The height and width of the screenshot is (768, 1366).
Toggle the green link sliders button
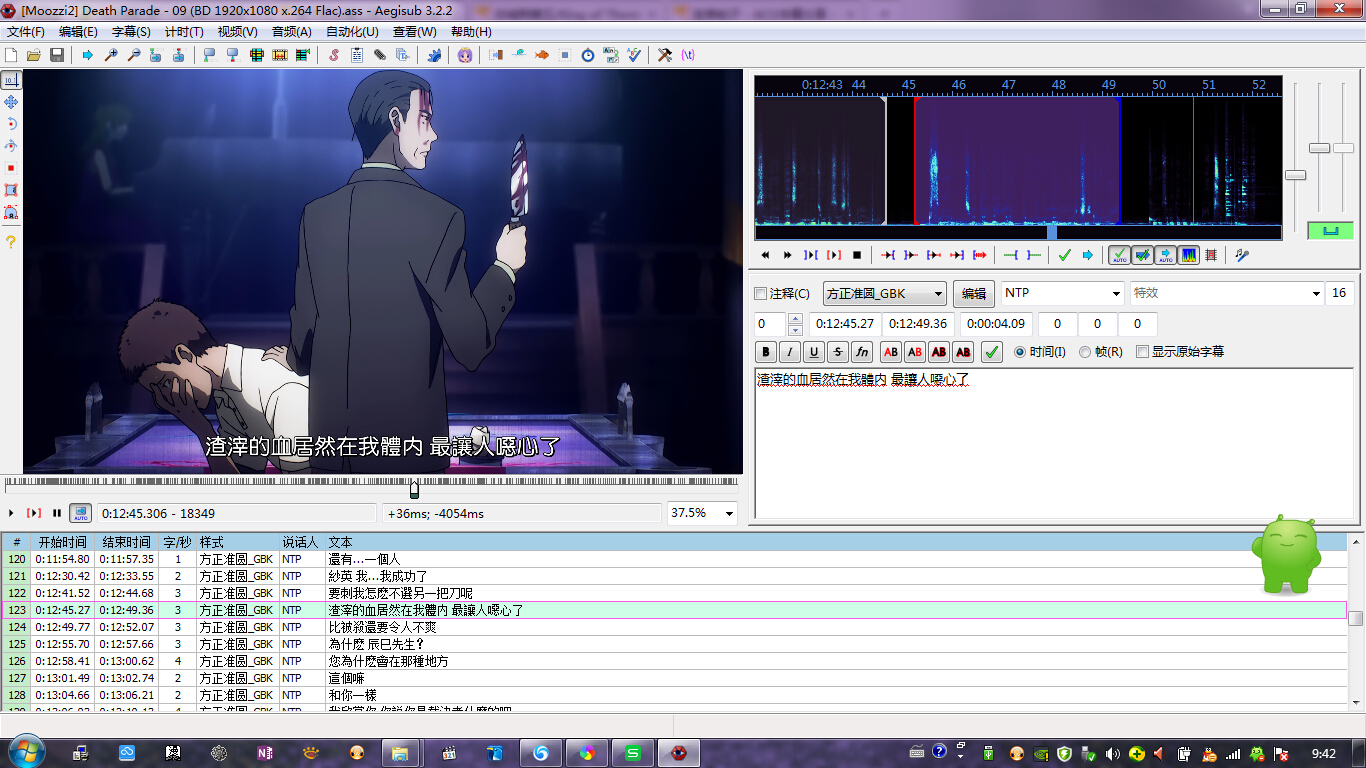coord(1330,231)
